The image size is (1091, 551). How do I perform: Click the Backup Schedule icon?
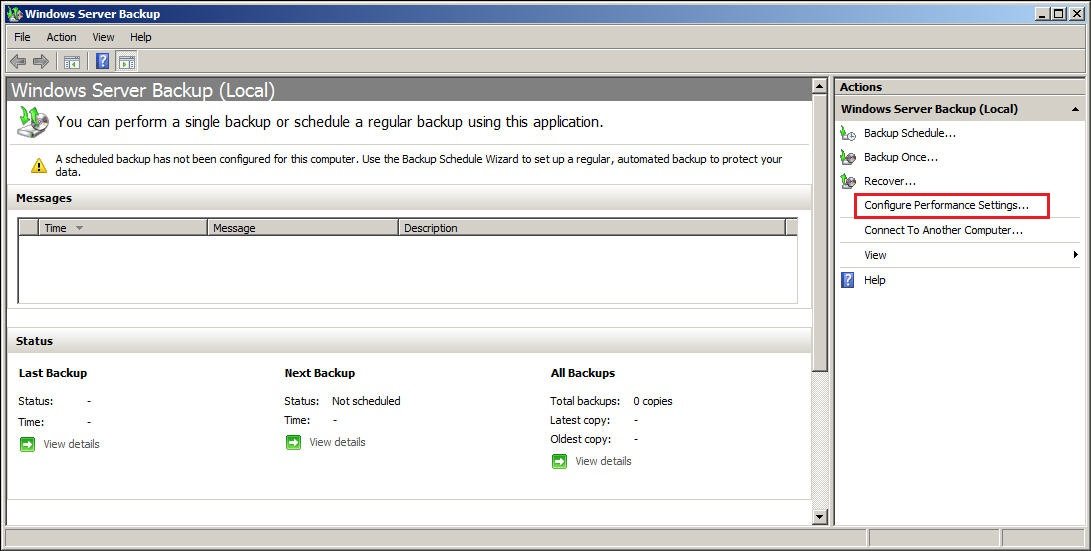tap(847, 133)
